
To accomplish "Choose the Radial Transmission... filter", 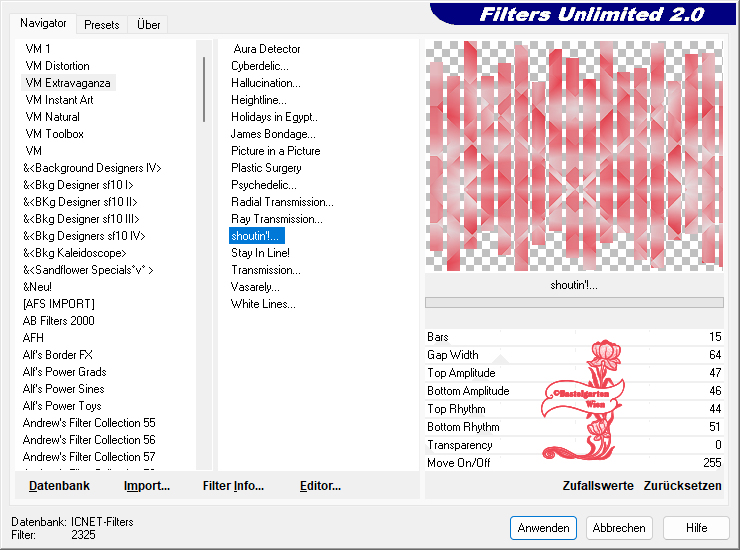I will [282, 202].
